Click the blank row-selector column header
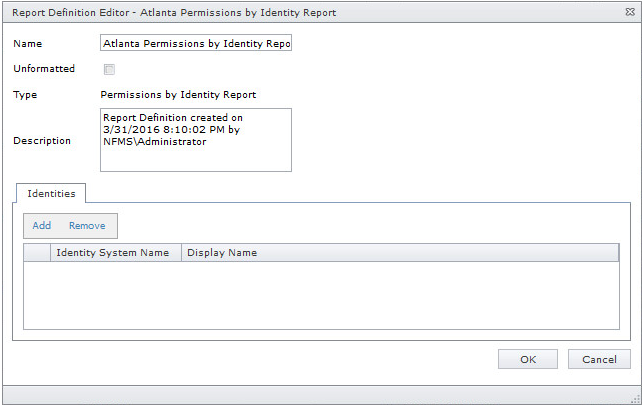Viewport: 643px width, 407px height. (37, 253)
